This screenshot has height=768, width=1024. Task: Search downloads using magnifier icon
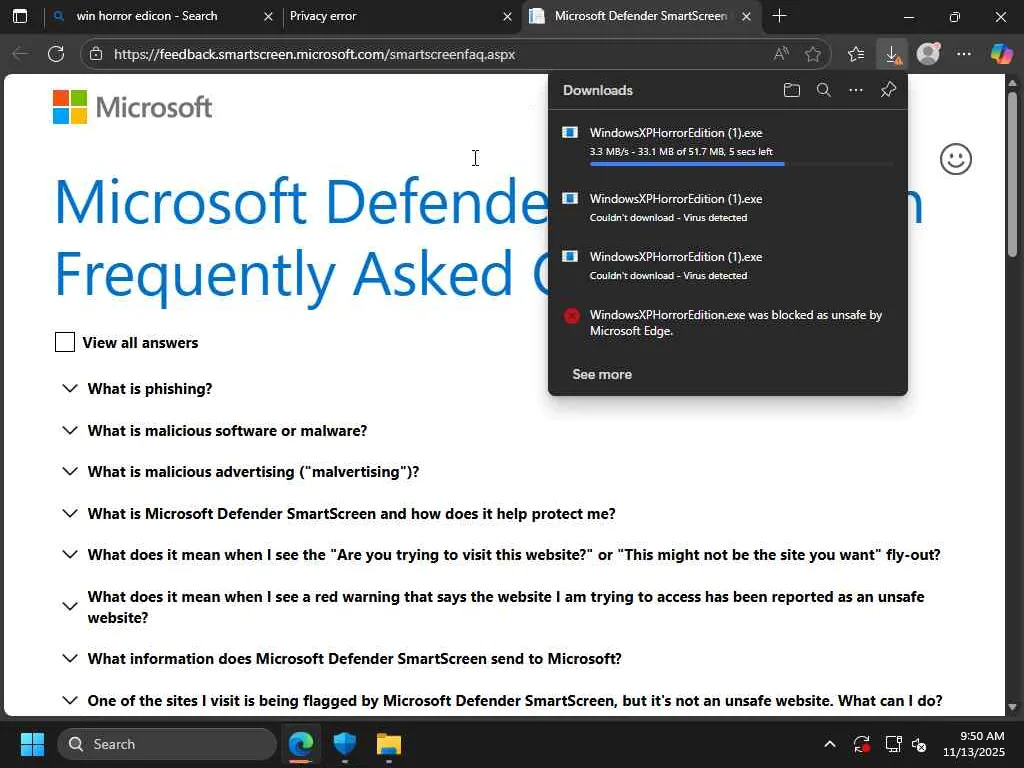point(824,90)
